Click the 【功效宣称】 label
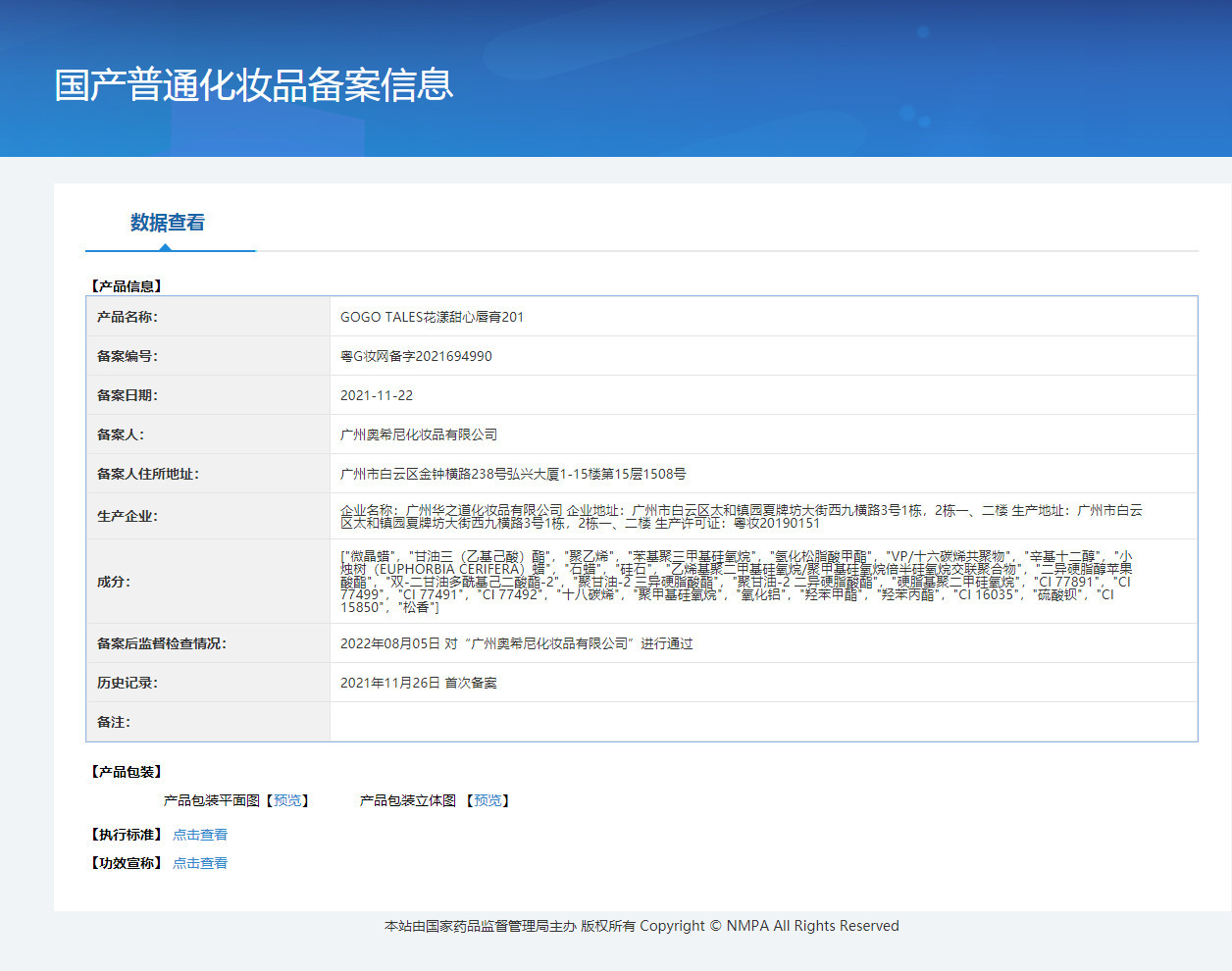 (x=127, y=863)
